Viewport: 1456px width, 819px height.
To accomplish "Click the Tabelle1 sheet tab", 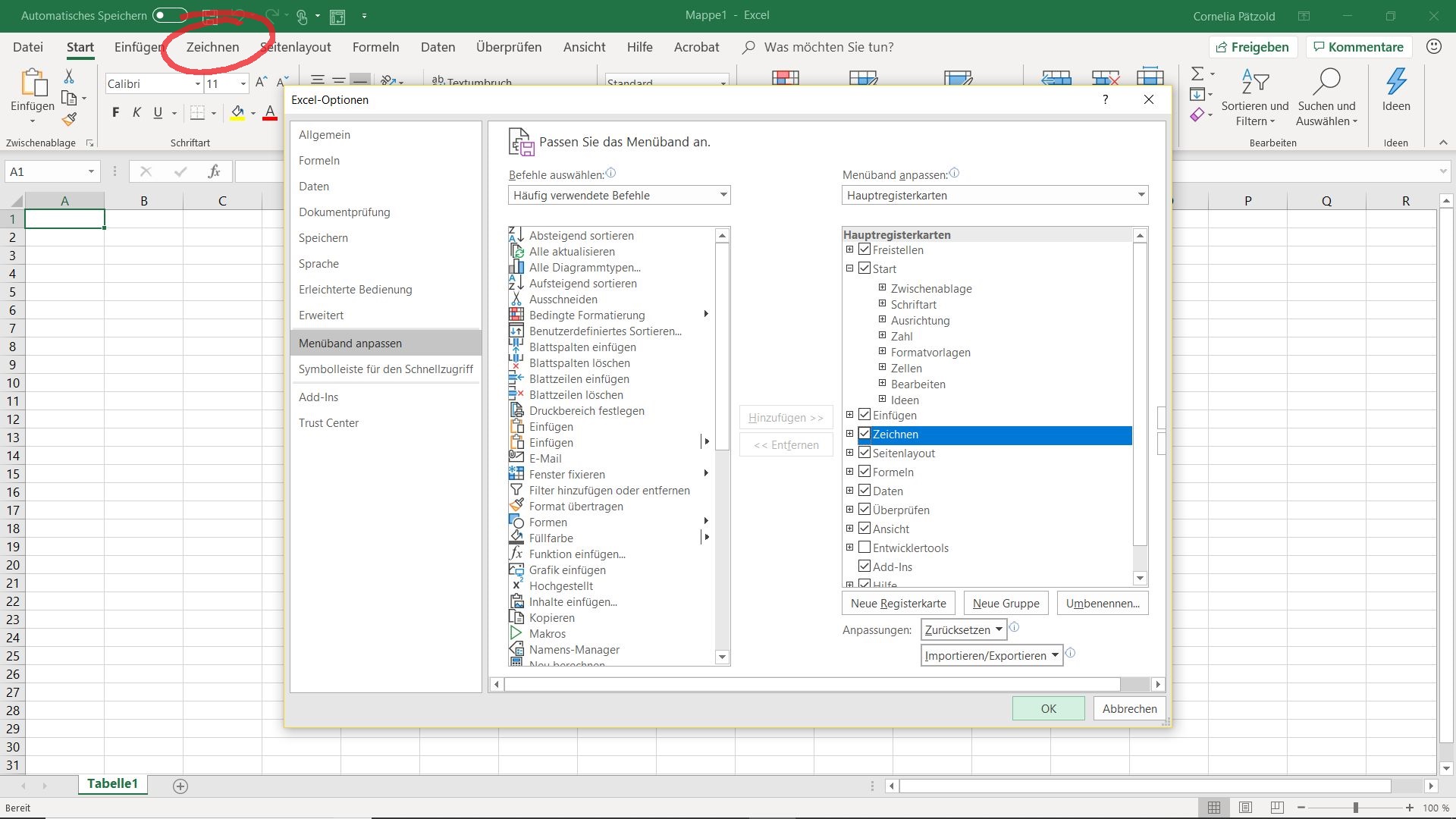I will pyautogui.click(x=112, y=784).
